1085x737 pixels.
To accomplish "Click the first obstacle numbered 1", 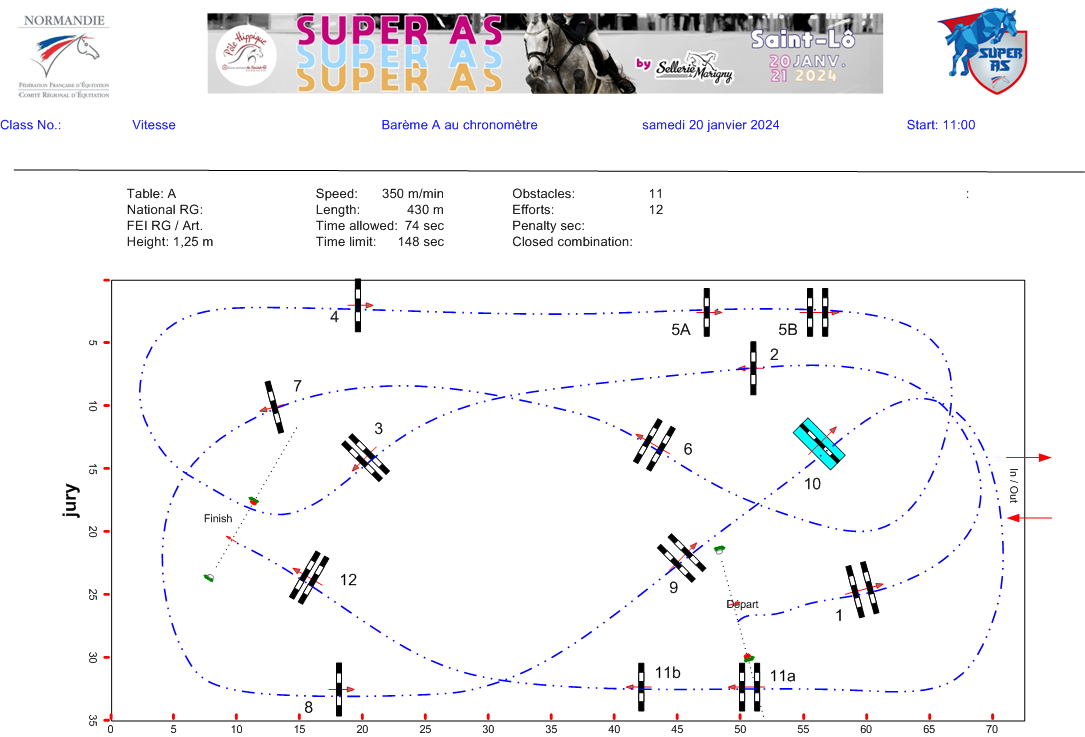I will point(862,589).
